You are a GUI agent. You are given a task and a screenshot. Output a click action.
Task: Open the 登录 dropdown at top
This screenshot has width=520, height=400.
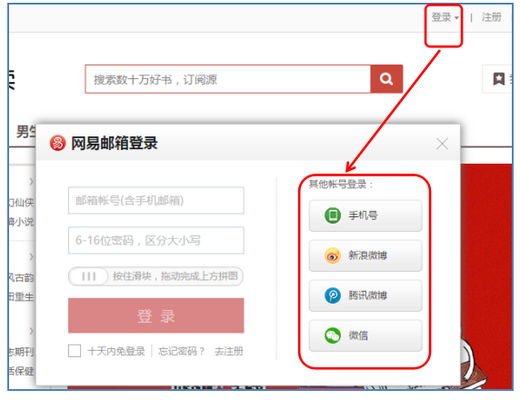(x=445, y=17)
